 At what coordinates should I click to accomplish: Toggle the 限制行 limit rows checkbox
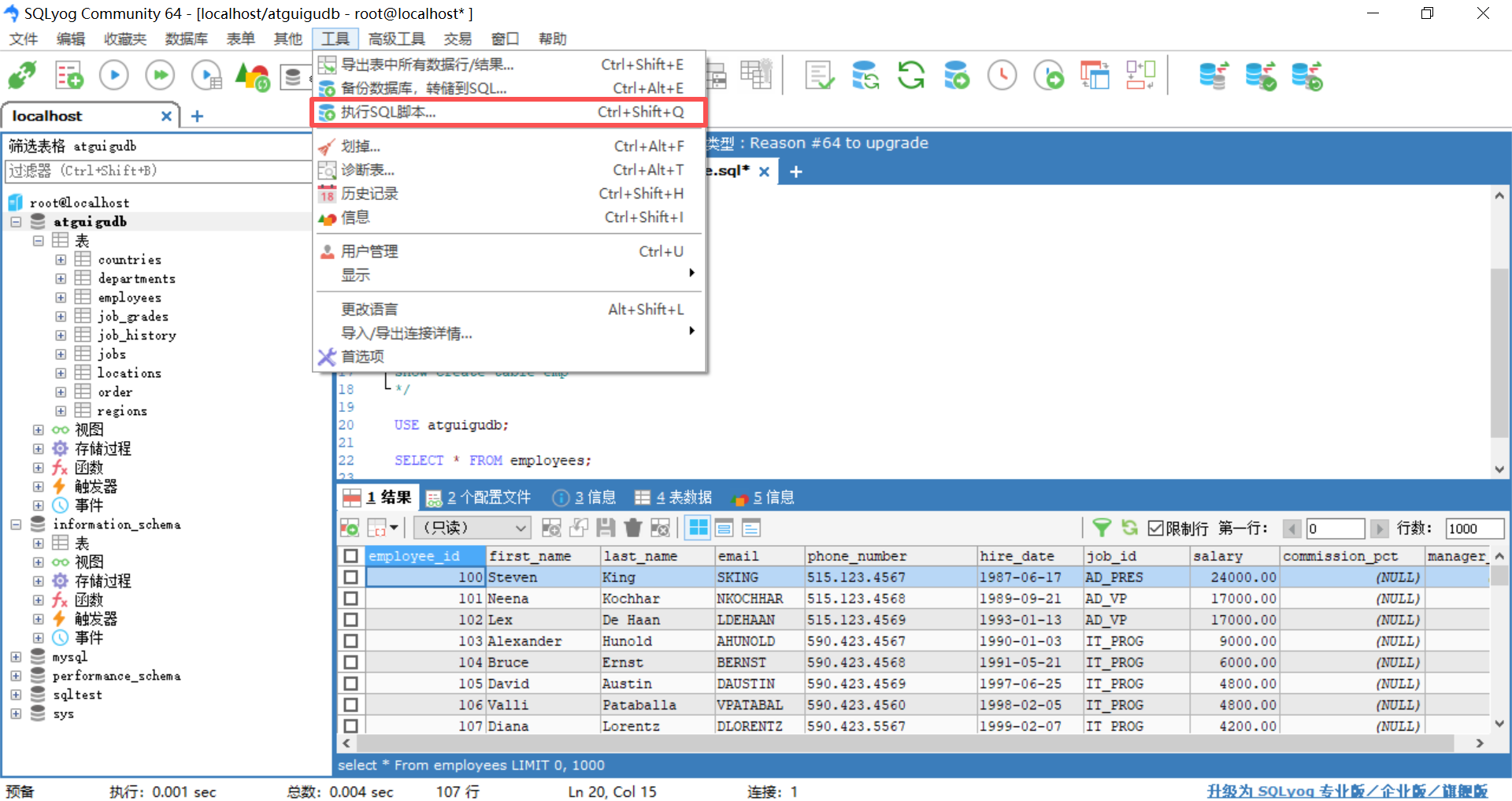(1155, 528)
